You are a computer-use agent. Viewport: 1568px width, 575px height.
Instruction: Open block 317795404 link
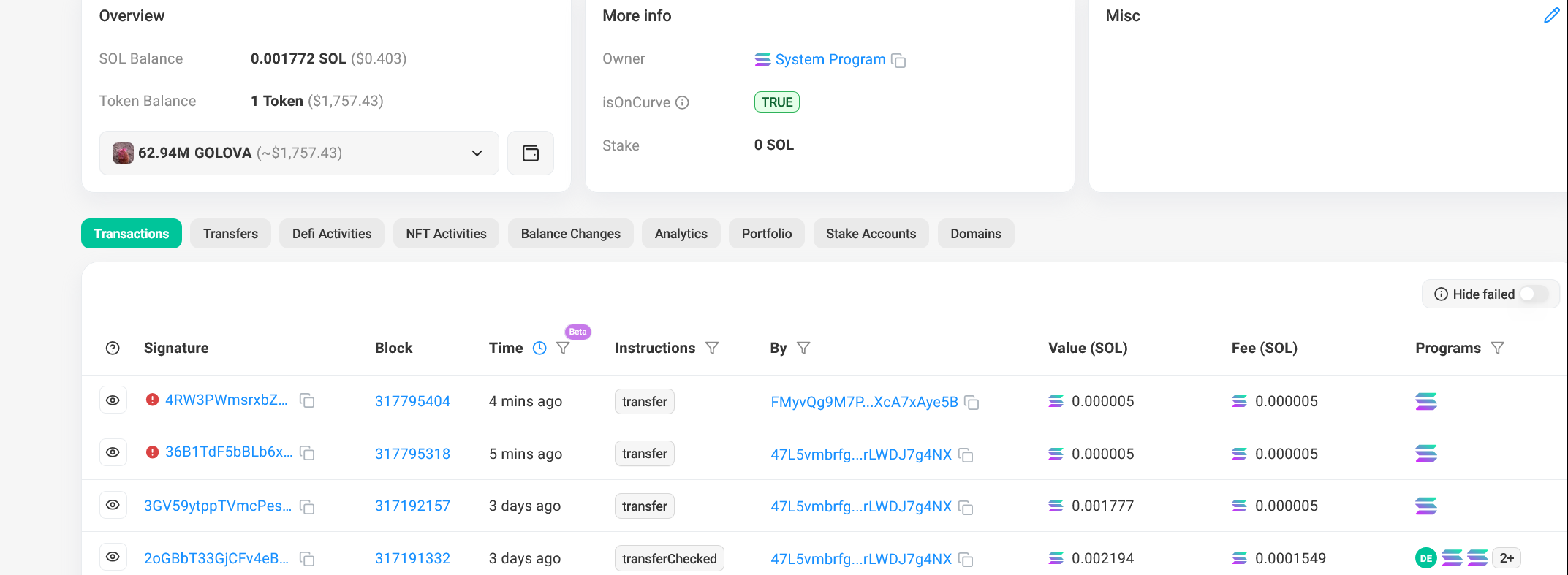412,401
